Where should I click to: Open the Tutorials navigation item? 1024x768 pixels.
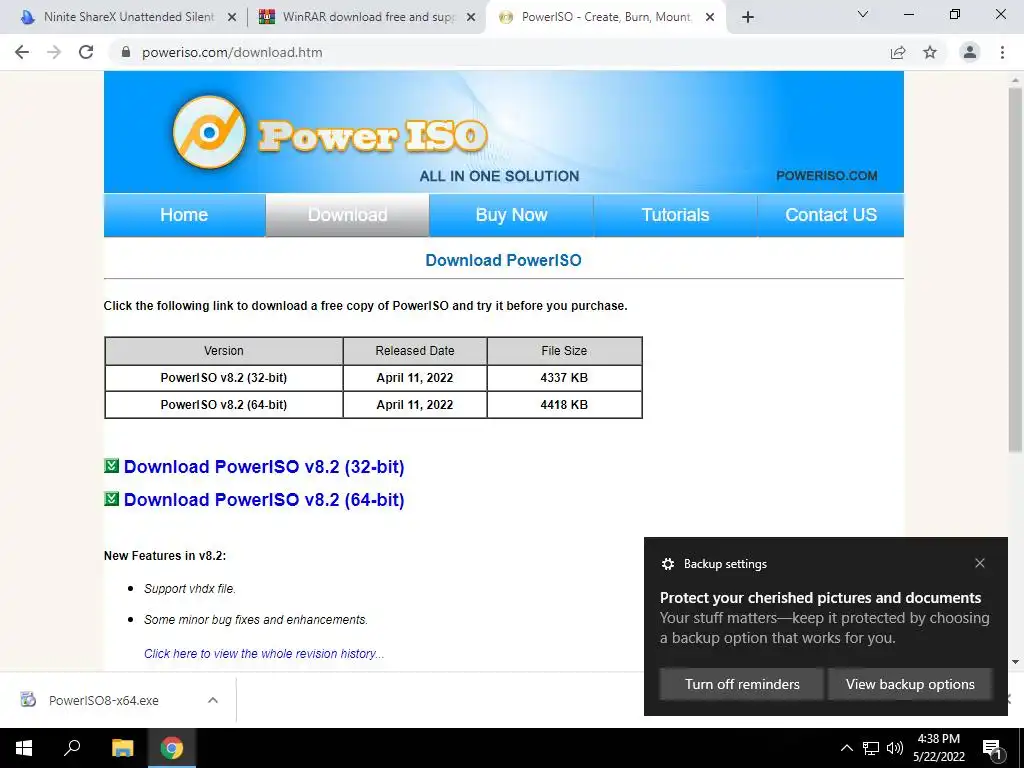[x=675, y=215]
